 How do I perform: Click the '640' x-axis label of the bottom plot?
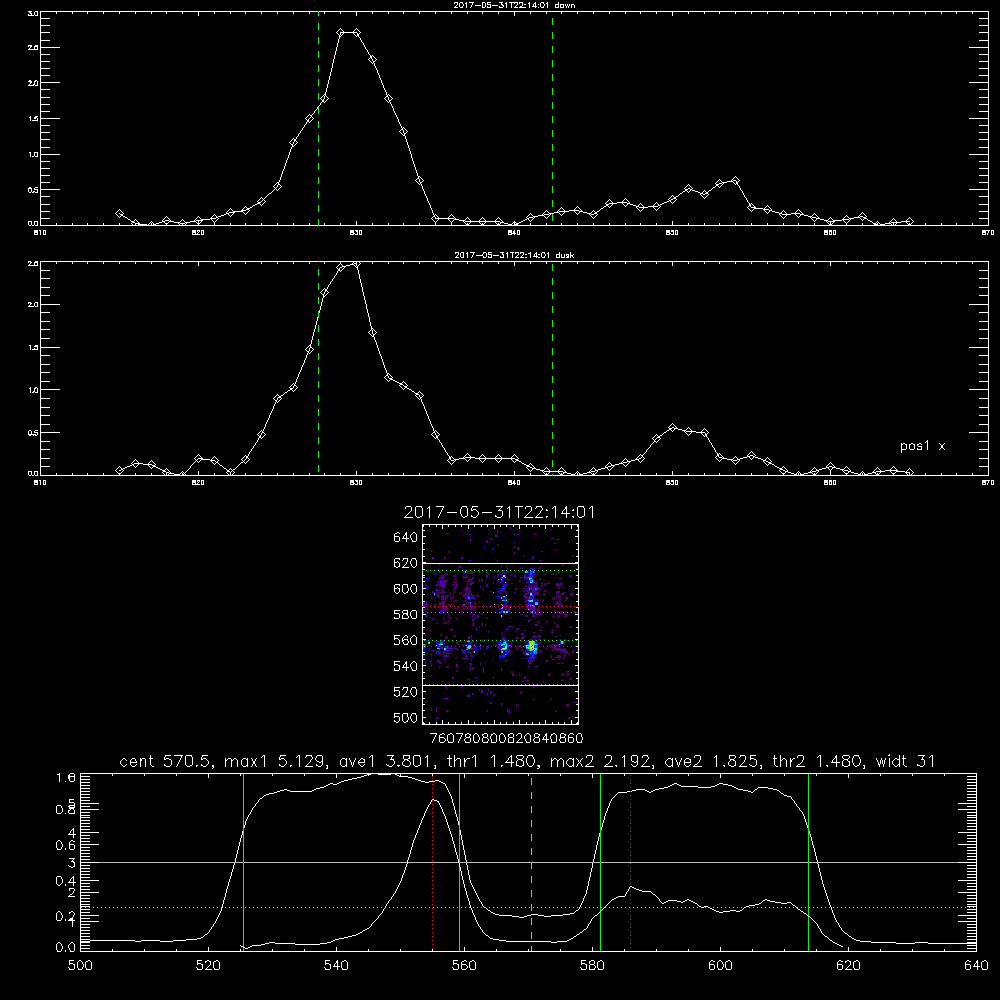(976, 966)
